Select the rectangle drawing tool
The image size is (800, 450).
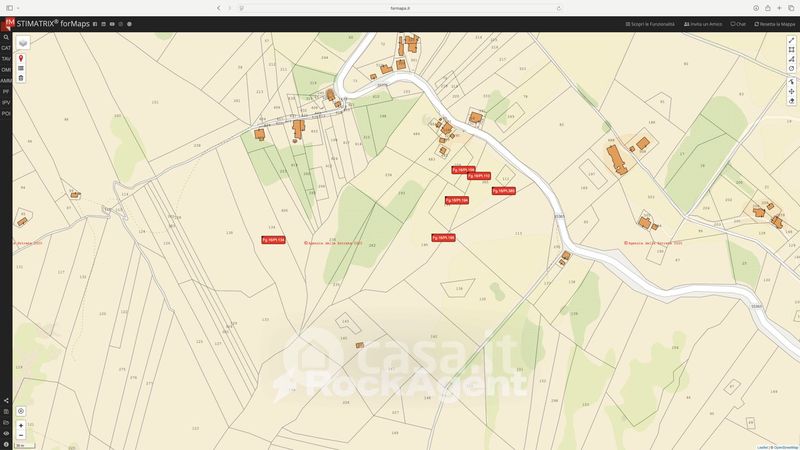pos(791,50)
